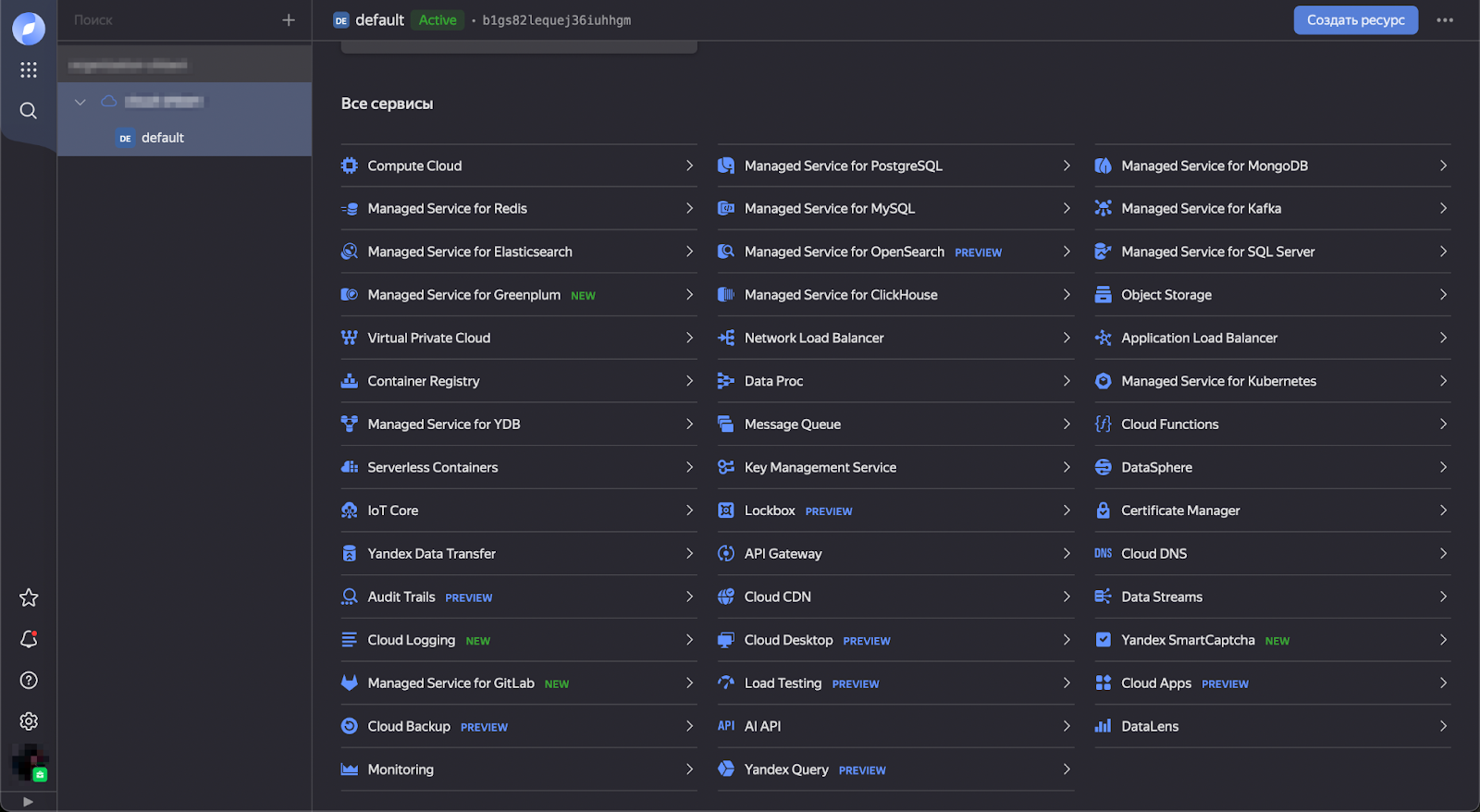Image resolution: width=1480 pixels, height=812 pixels.
Task: Click the Monitoring chart icon
Action: coord(349,769)
